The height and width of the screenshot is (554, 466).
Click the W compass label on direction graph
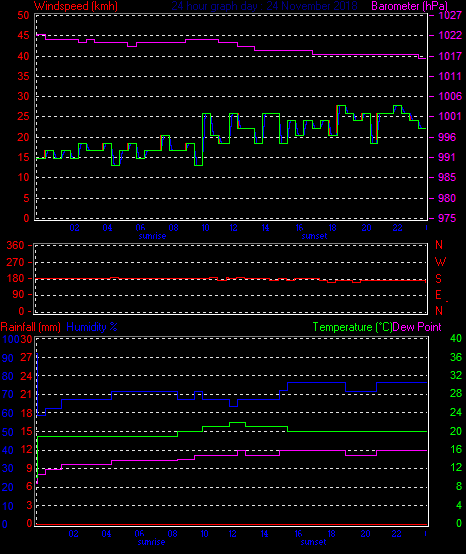[x=440, y=262]
